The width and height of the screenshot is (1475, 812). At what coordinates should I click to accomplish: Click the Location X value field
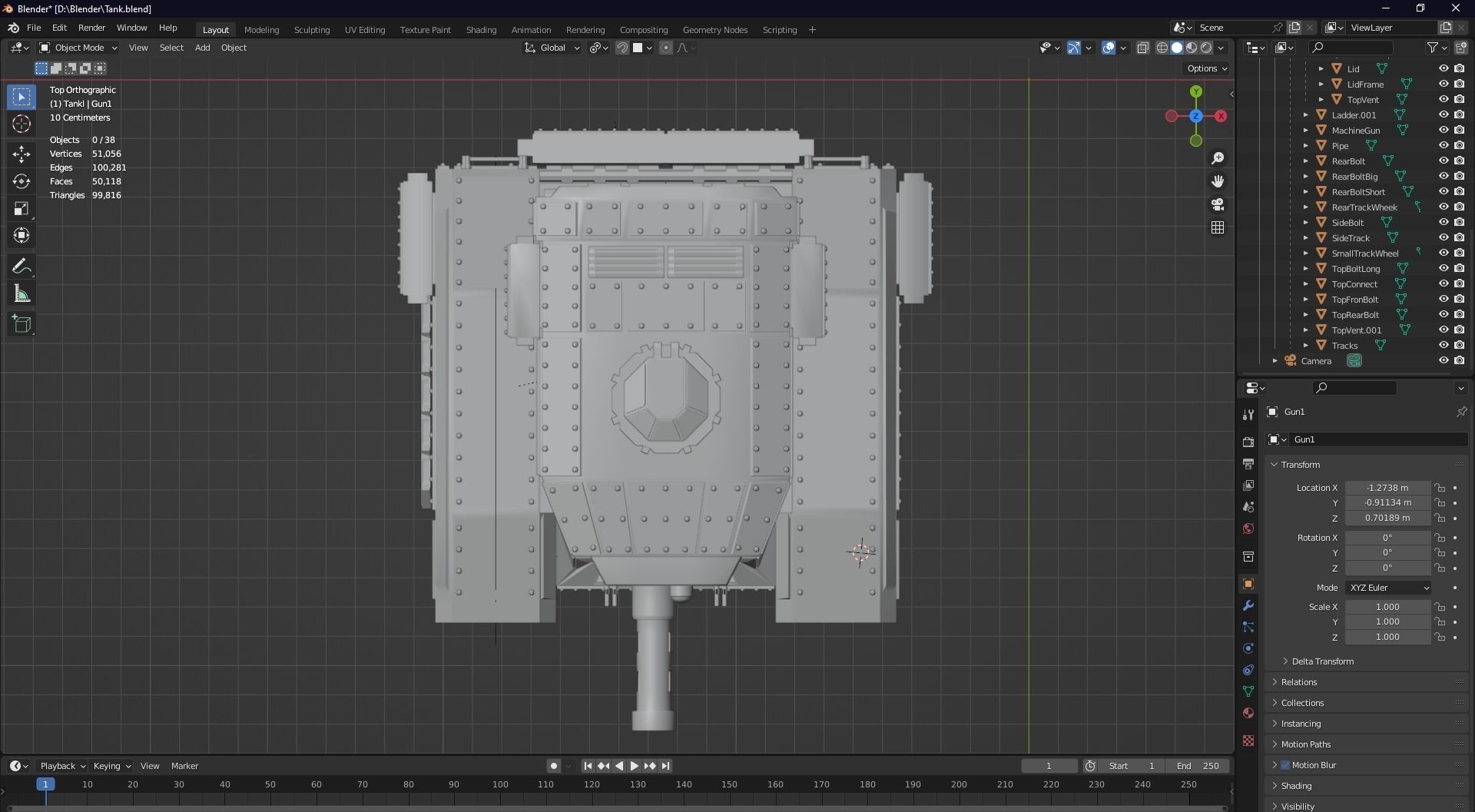coord(1387,488)
